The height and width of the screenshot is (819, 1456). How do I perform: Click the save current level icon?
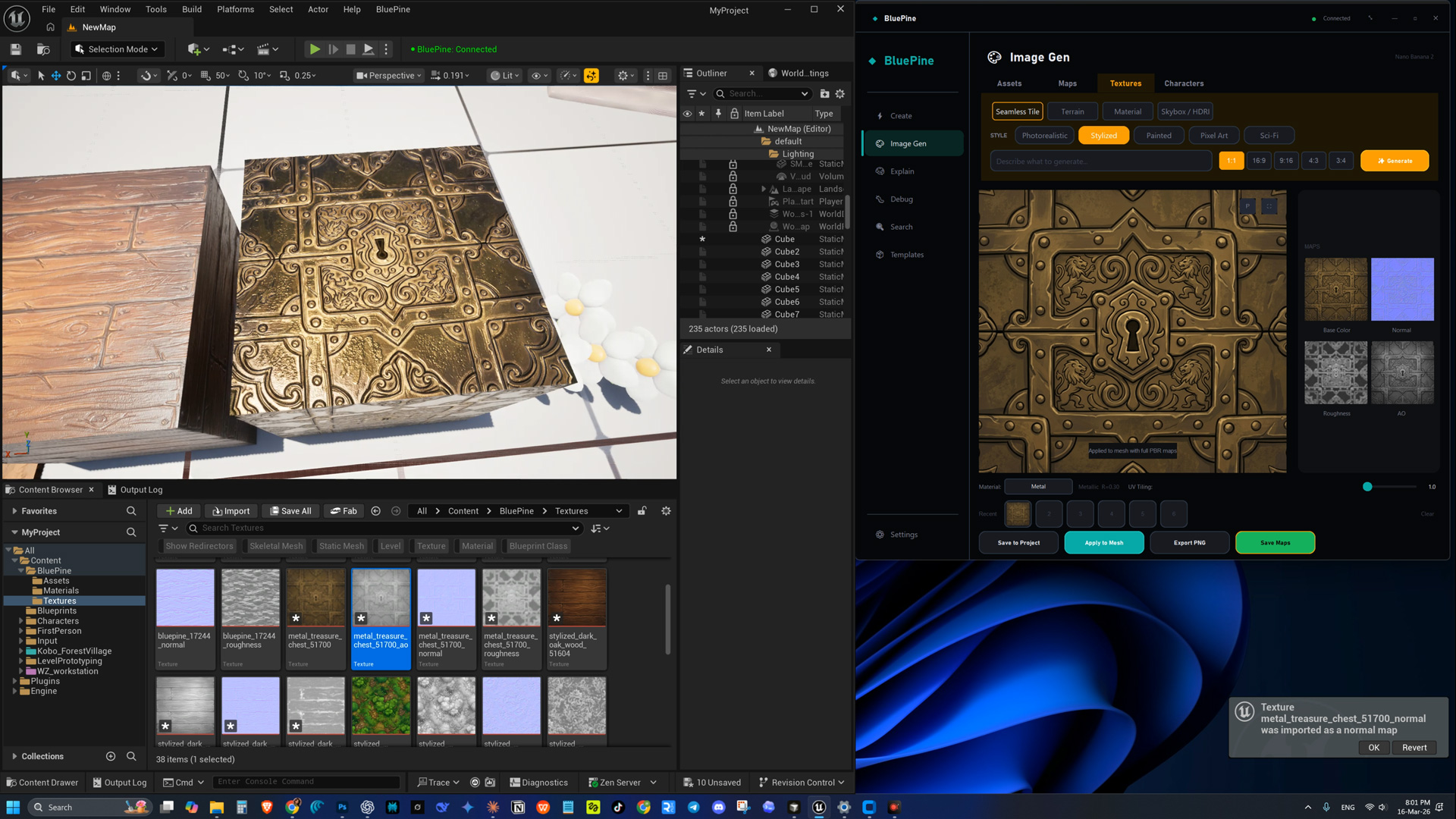tap(15, 49)
